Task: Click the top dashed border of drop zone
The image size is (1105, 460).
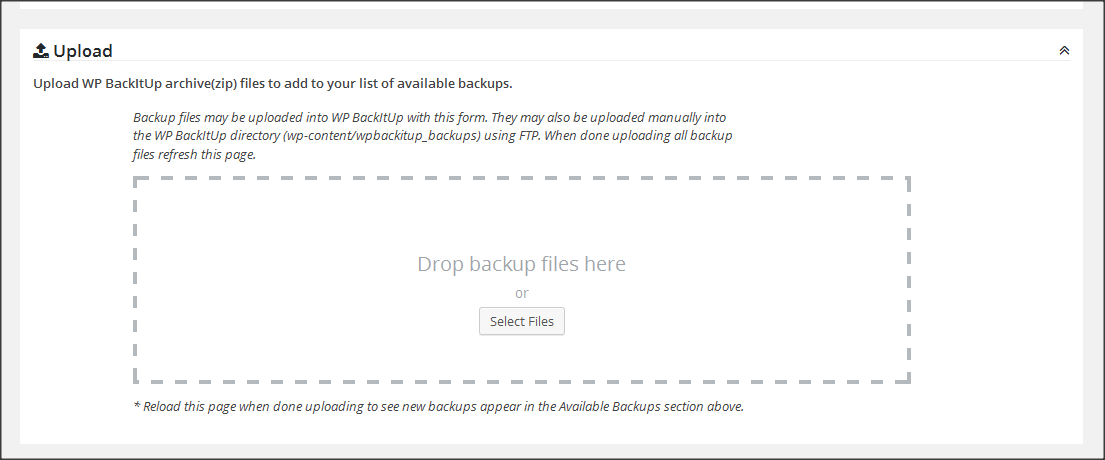Action: click(521, 178)
